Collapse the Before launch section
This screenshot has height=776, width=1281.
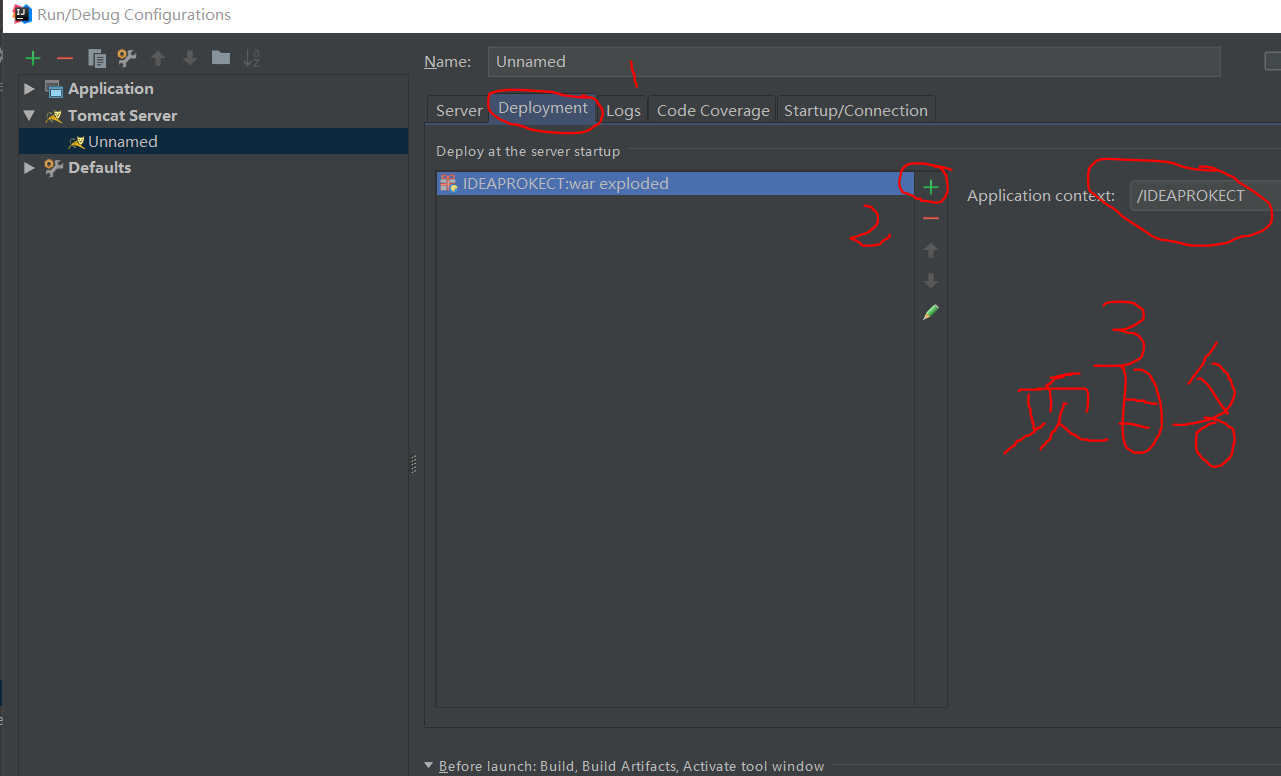point(429,766)
